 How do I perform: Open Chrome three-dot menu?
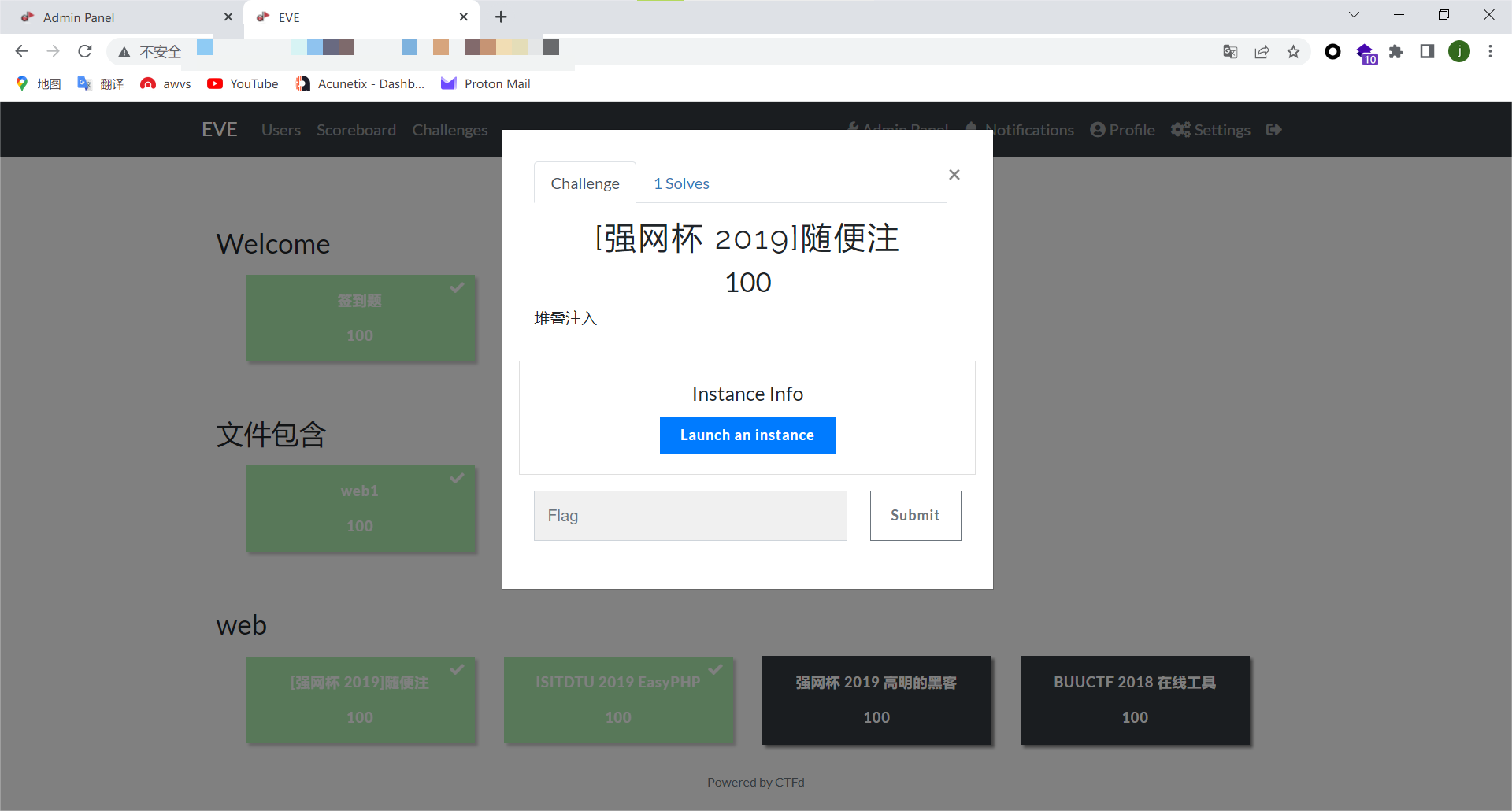click(1490, 52)
